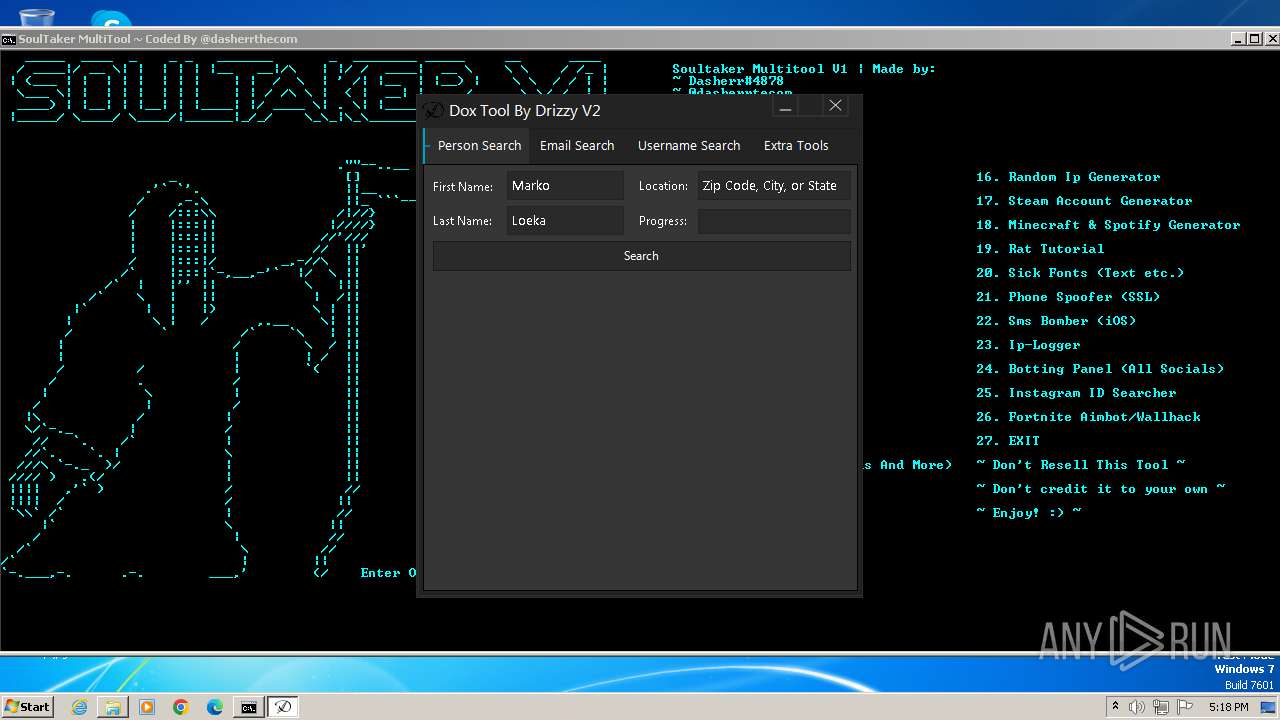The image size is (1280, 720).
Task: Minimize the SoulTaker MultiTool console window
Action: (x=1238, y=39)
